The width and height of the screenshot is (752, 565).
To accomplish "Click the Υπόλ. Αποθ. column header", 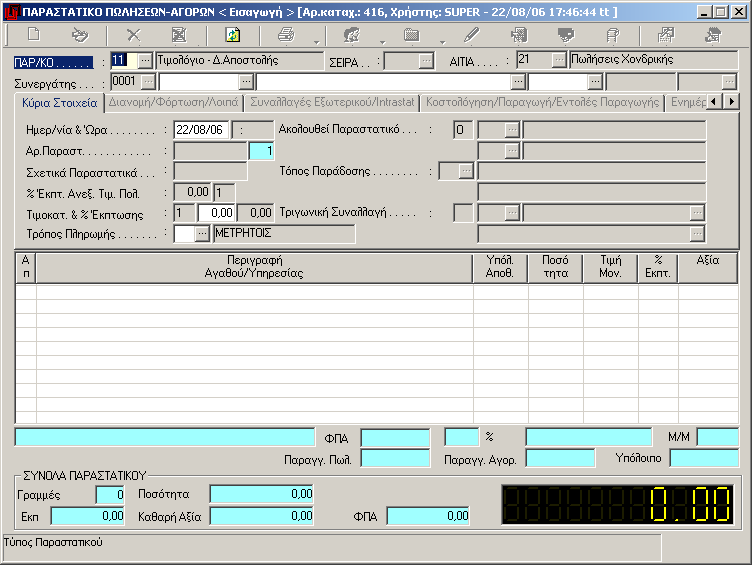I will pyautogui.click(x=500, y=267).
